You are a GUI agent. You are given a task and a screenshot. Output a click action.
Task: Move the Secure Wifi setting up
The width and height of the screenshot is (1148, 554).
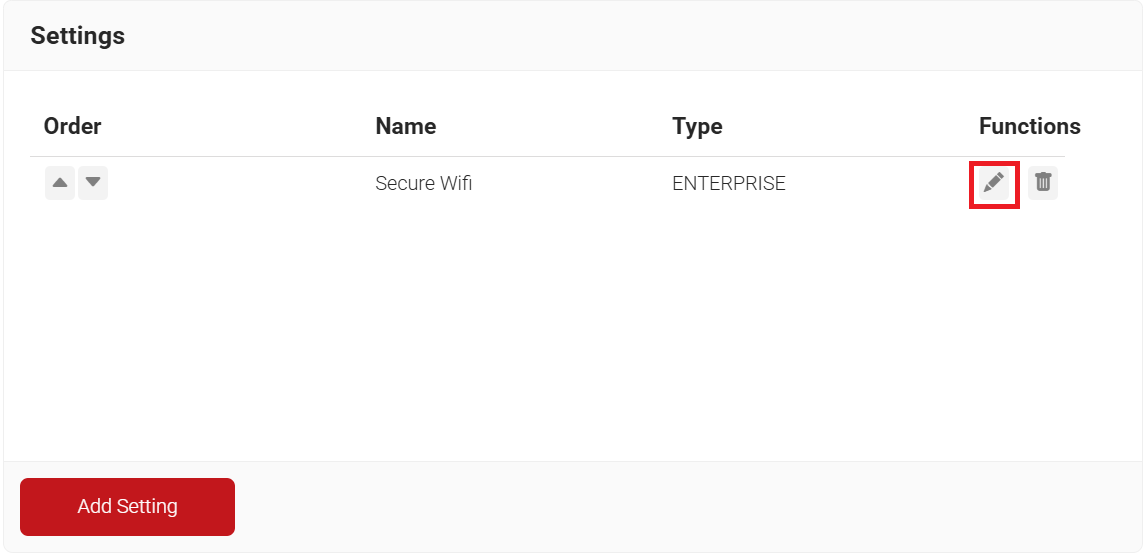(60, 183)
